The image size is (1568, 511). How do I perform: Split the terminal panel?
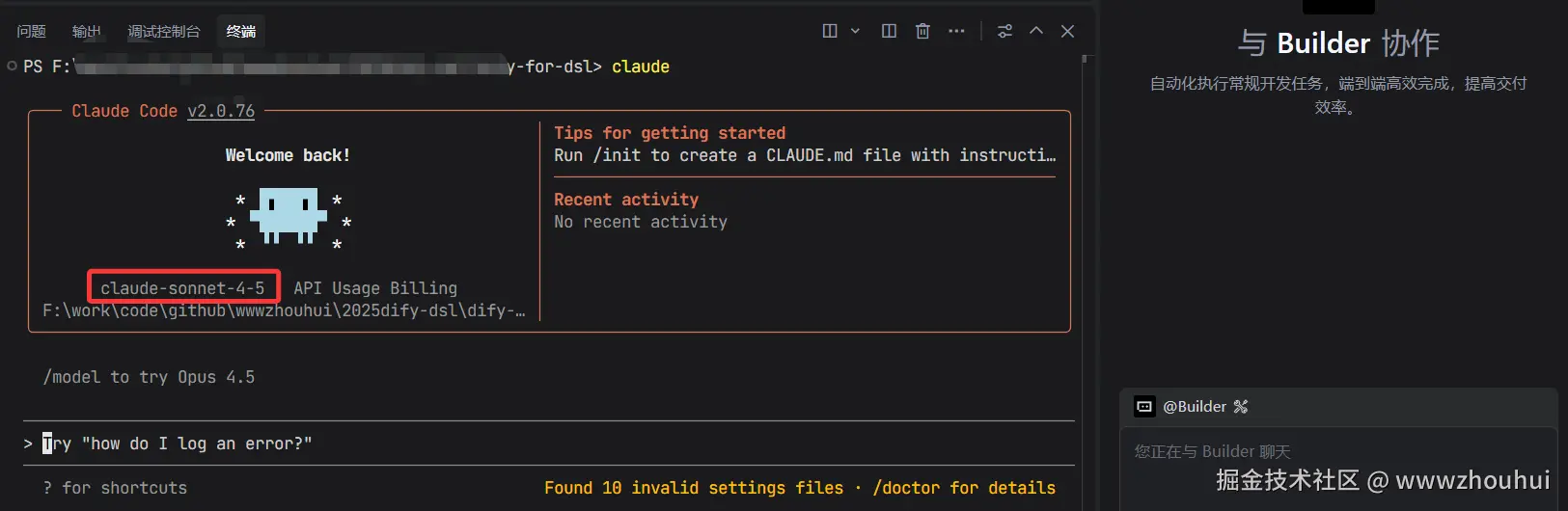pyautogui.click(x=889, y=31)
